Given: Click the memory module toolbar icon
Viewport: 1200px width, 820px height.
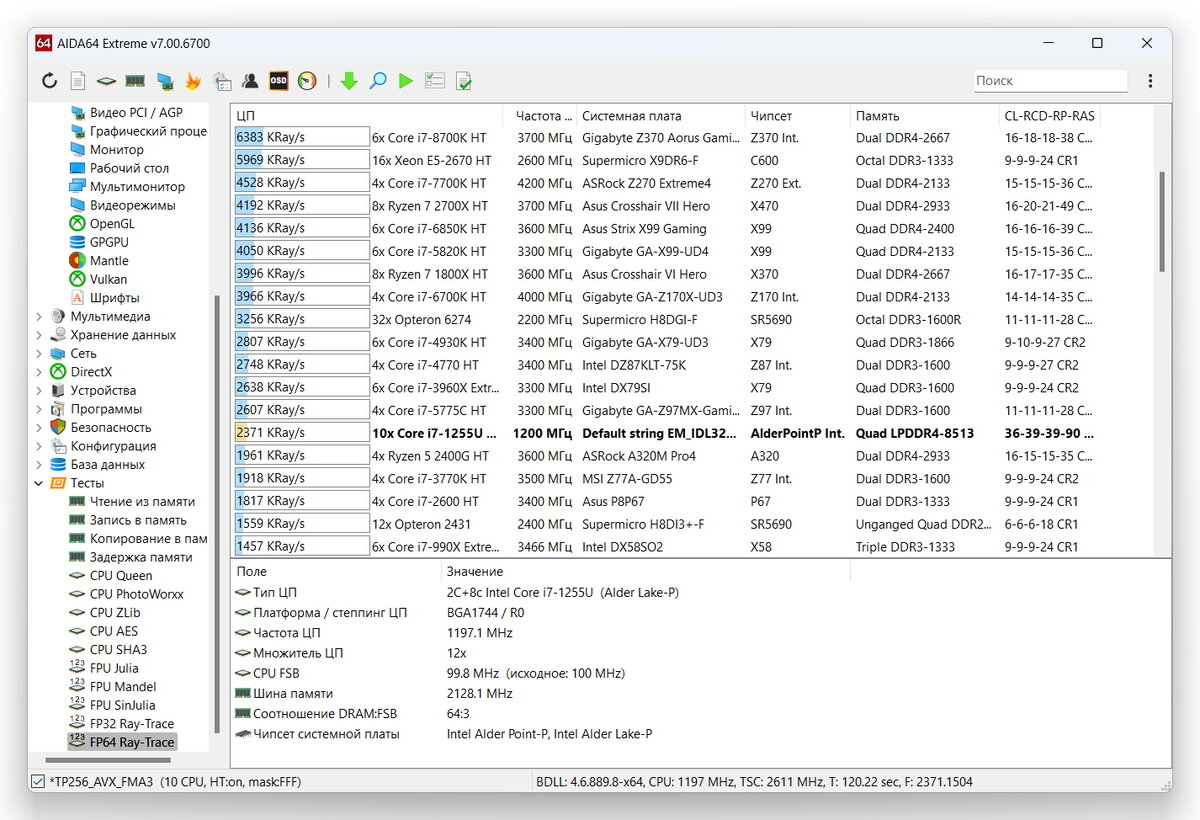Looking at the screenshot, I should coord(135,81).
